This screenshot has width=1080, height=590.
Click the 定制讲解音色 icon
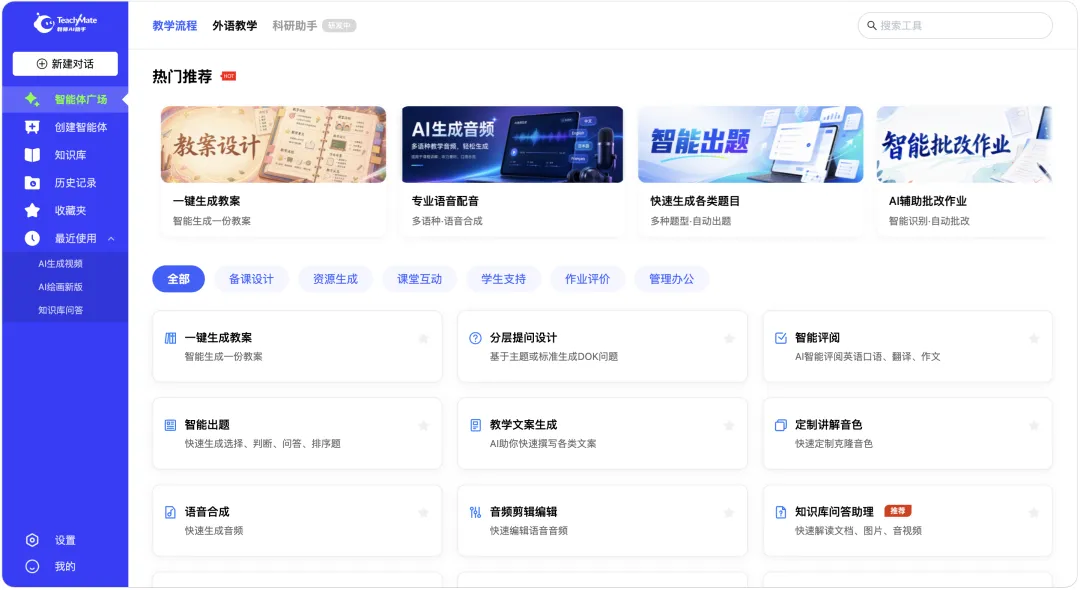point(780,425)
